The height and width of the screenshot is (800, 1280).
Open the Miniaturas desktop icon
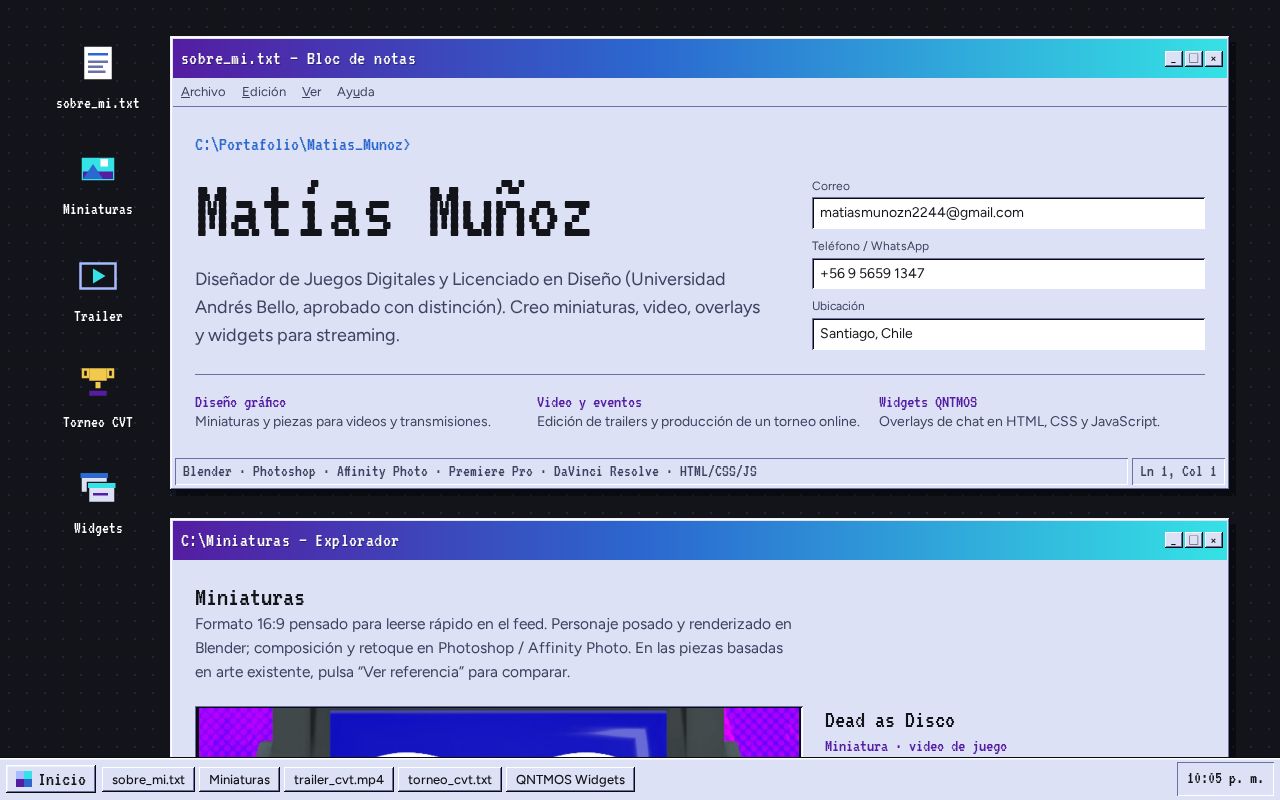point(97,183)
